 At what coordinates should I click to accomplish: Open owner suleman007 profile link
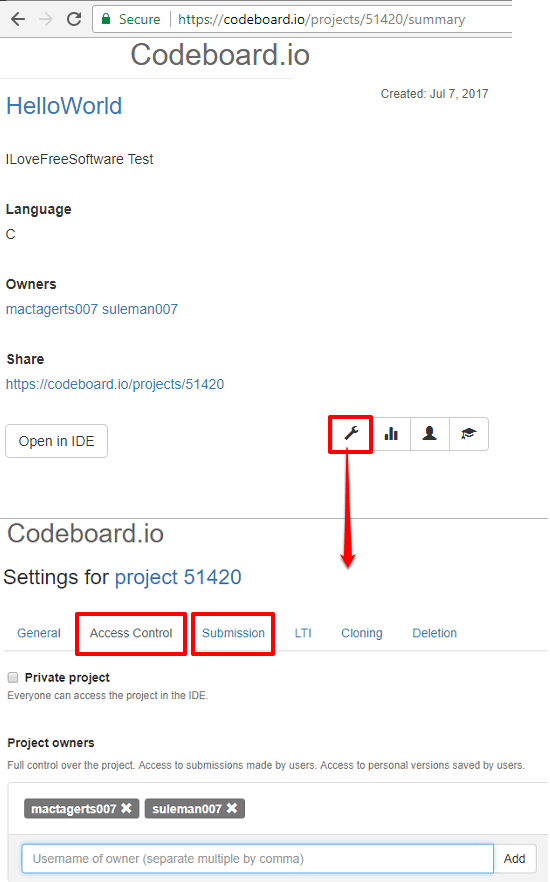click(140, 309)
